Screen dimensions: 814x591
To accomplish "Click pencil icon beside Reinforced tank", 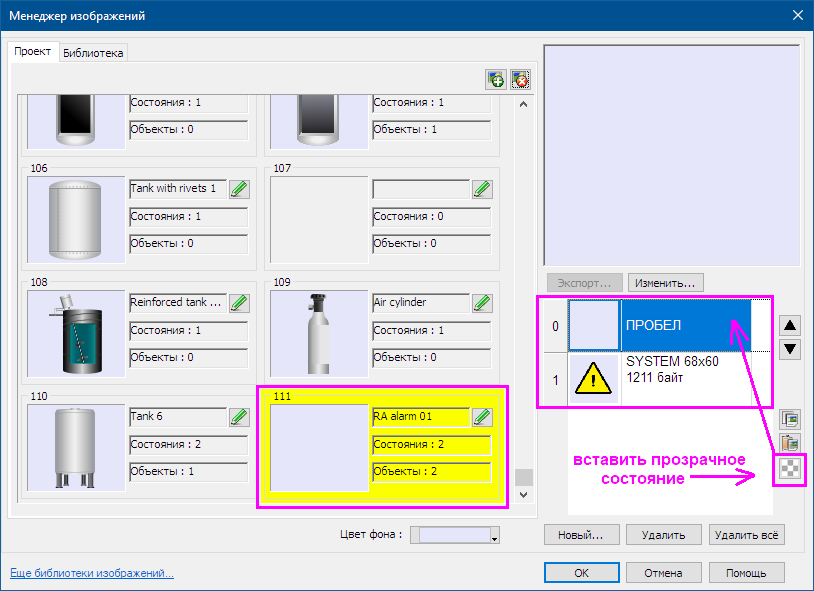I will pyautogui.click(x=239, y=303).
